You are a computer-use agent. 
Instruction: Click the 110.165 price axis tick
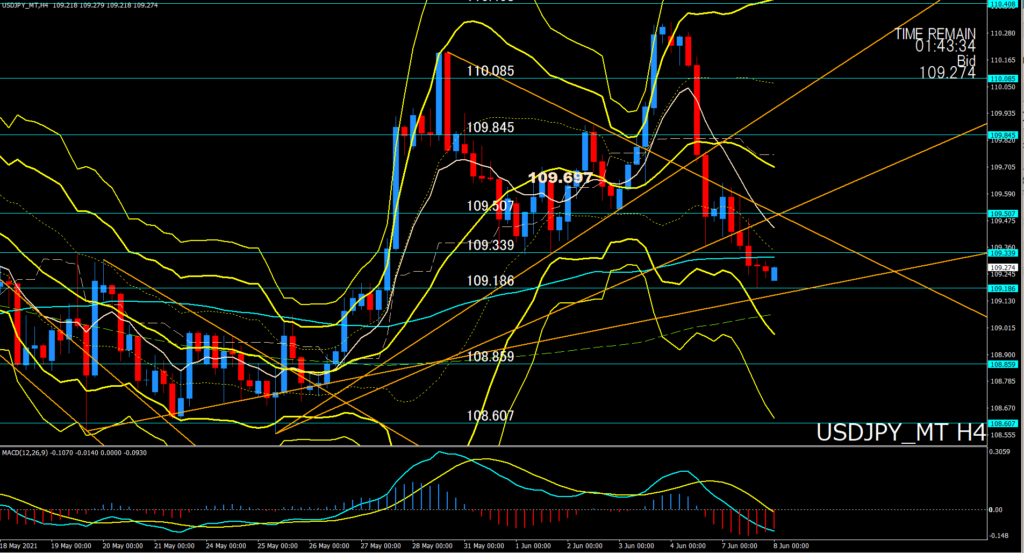[1002, 60]
